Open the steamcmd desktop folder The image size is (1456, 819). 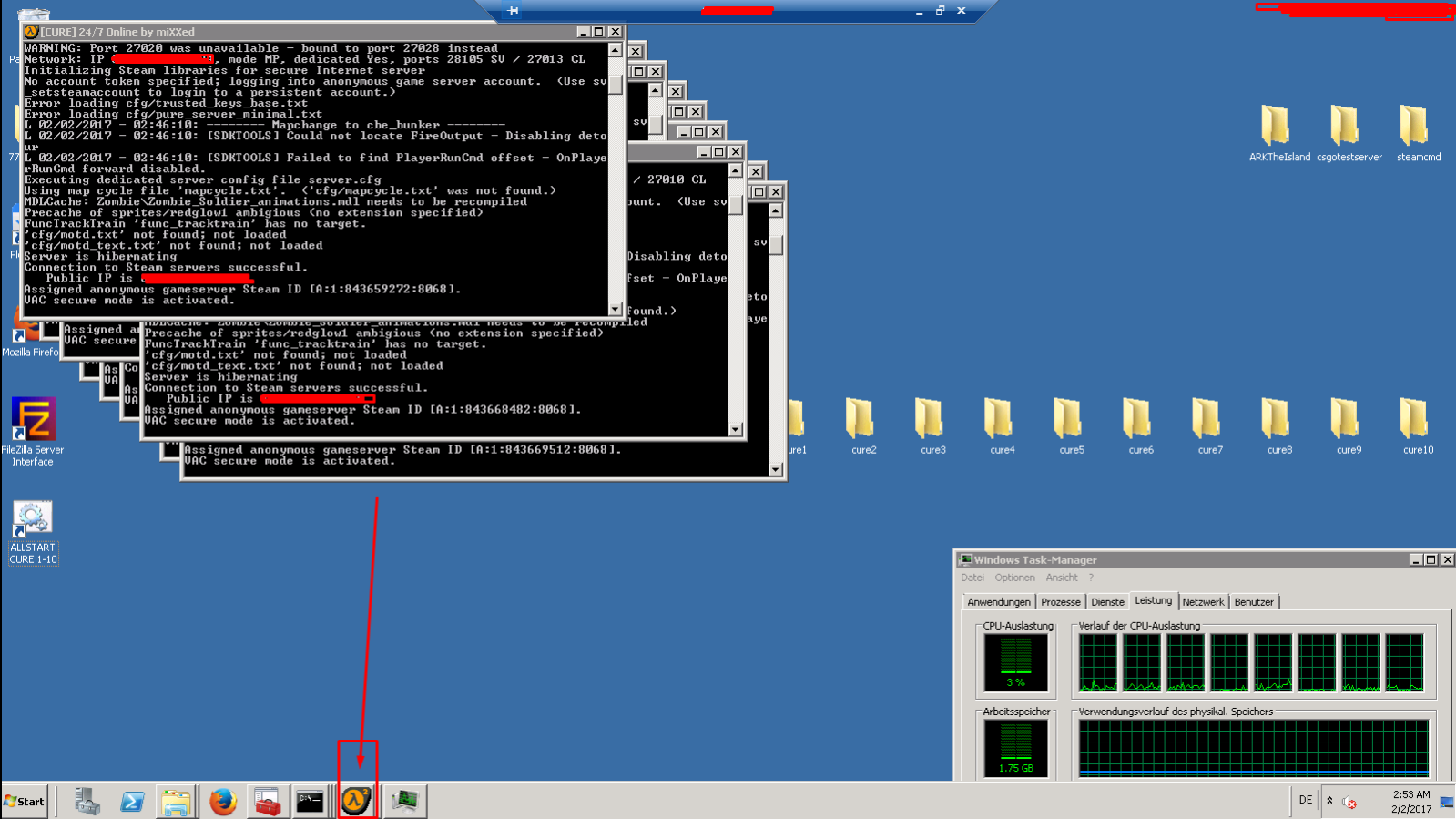pos(1418,133)
